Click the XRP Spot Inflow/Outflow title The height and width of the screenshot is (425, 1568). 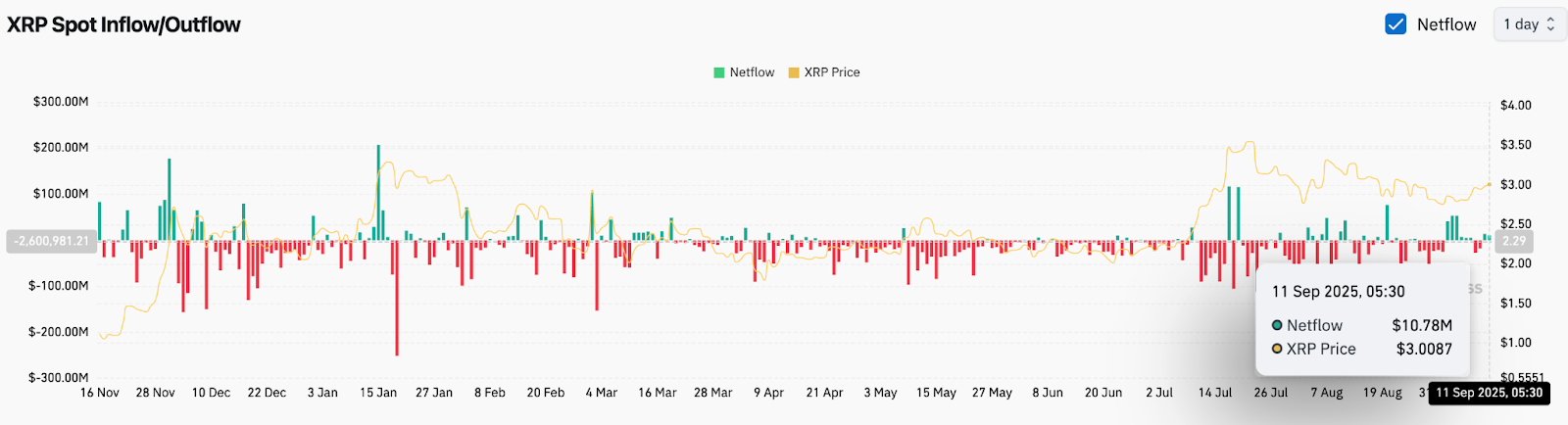point(123,24)
